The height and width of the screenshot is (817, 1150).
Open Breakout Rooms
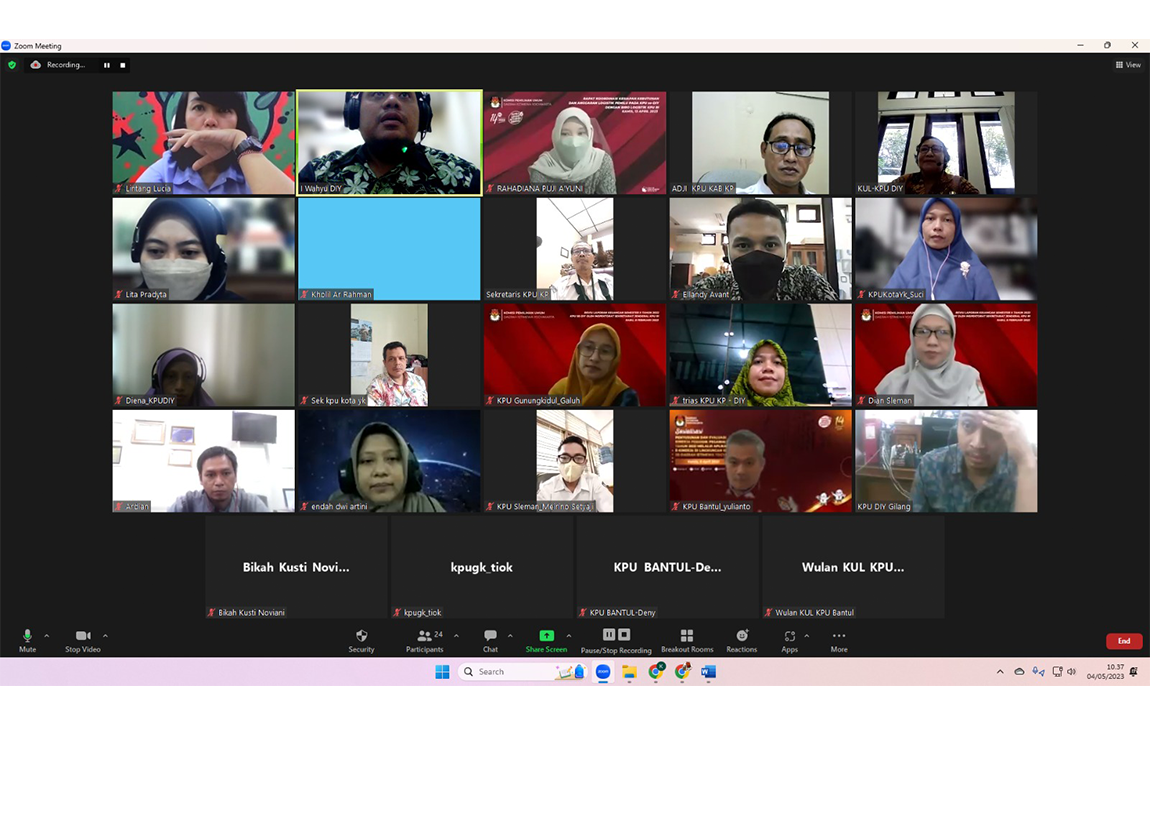click(x=687, y=637)
